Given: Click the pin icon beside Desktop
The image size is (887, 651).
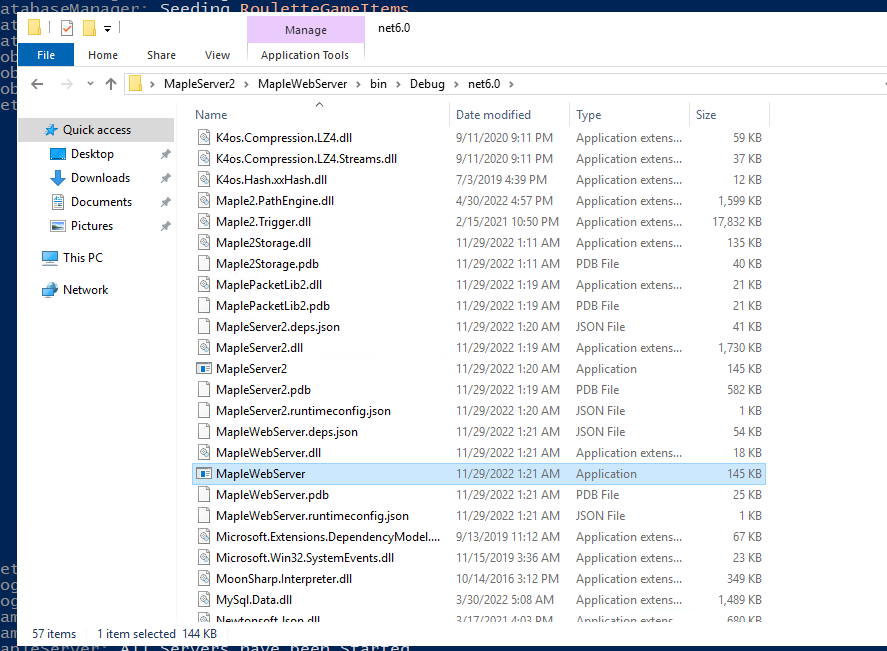Looking at the screenshot, I should pos(165,154).
